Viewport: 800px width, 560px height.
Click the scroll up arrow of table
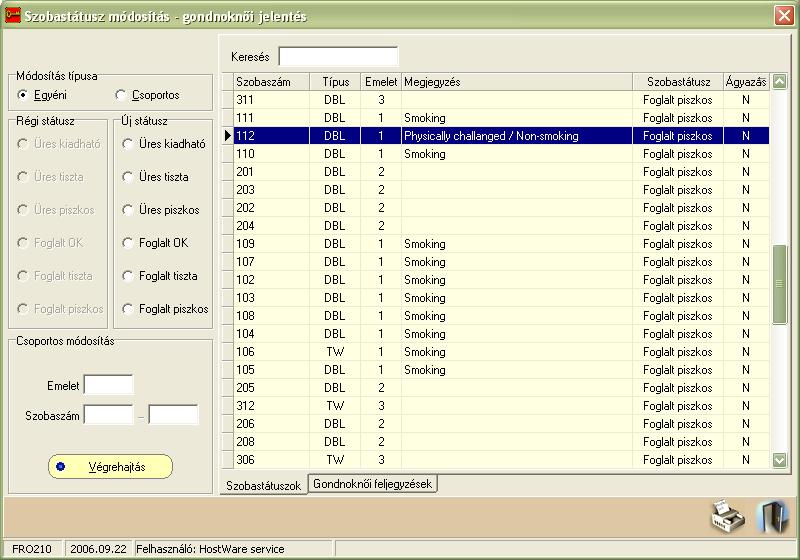[780, 81]
